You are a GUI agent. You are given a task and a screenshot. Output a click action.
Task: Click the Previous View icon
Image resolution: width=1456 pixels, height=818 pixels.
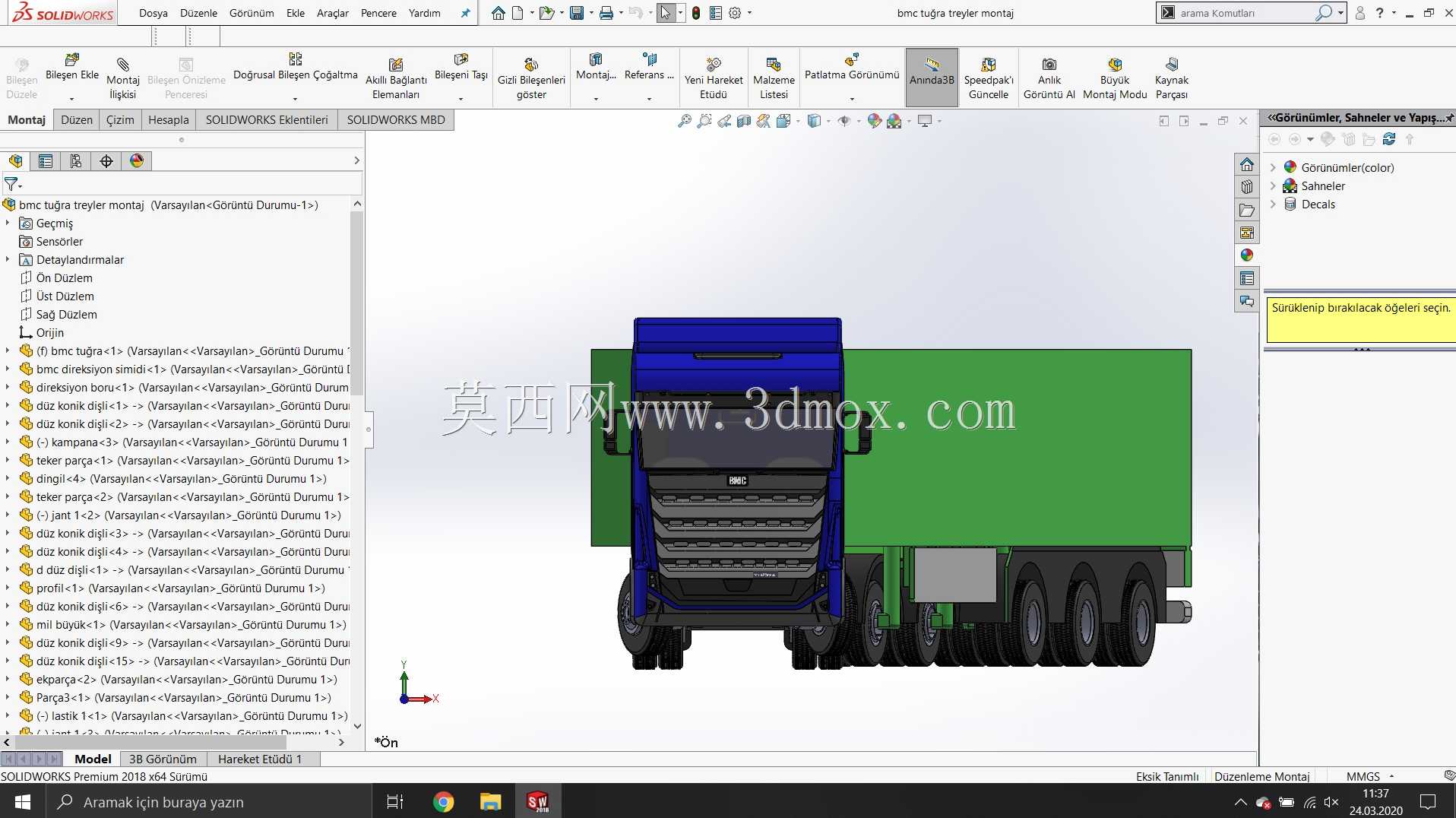click(x=724, y=121)
